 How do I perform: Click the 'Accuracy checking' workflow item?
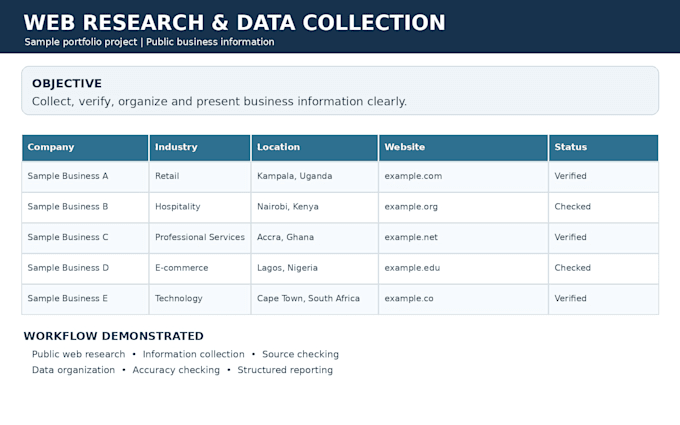point(176,370)
